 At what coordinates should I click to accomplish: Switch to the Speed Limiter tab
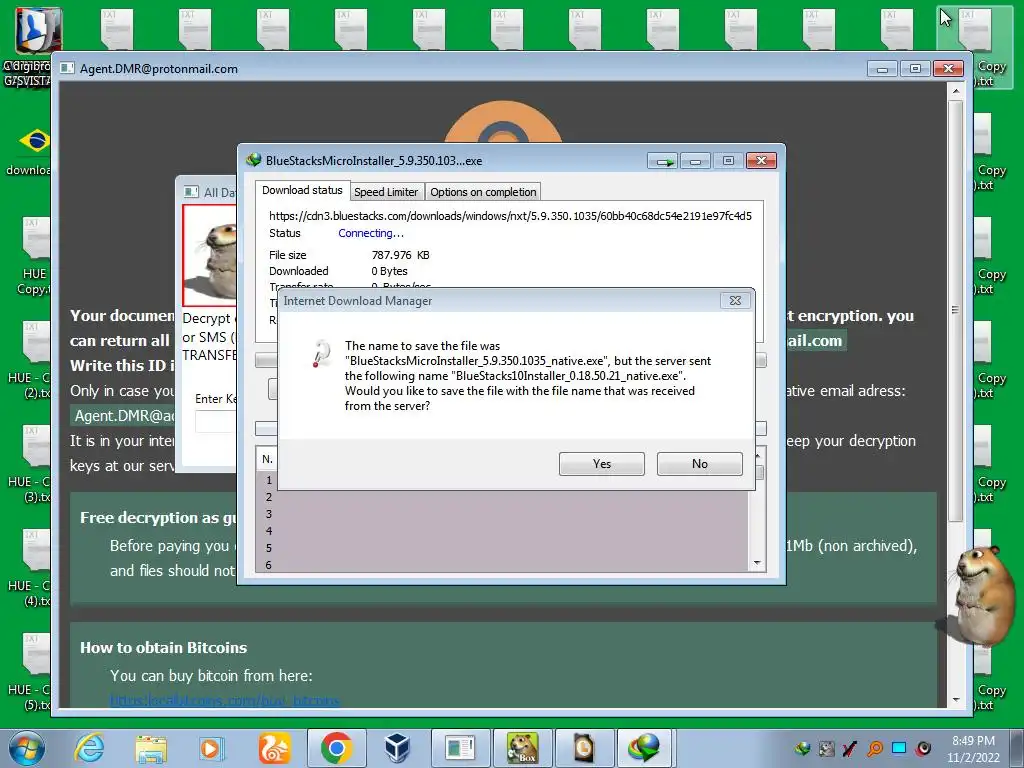[x=386, y=192]
